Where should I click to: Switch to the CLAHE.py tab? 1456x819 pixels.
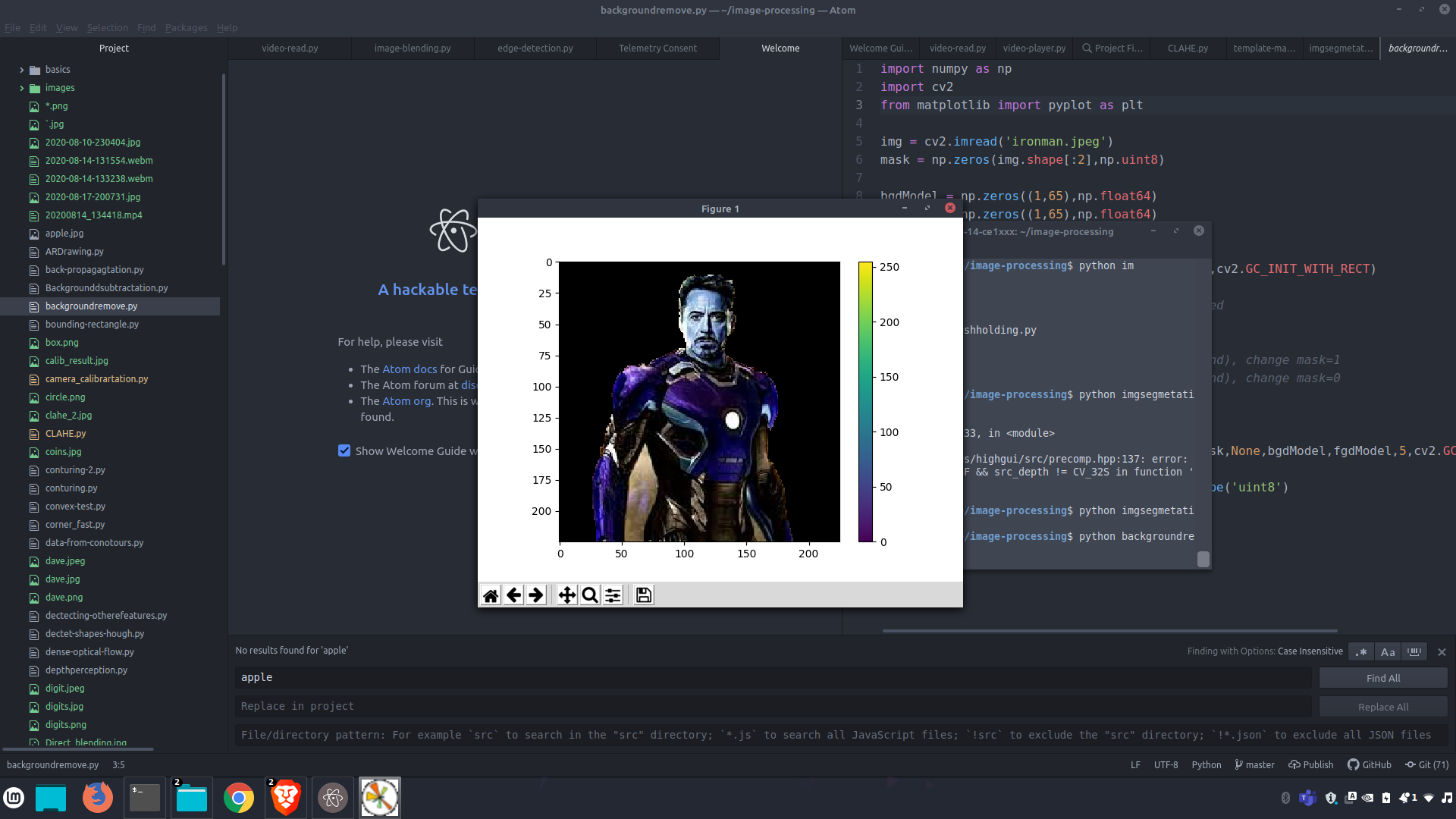(x=1188, y=48)
